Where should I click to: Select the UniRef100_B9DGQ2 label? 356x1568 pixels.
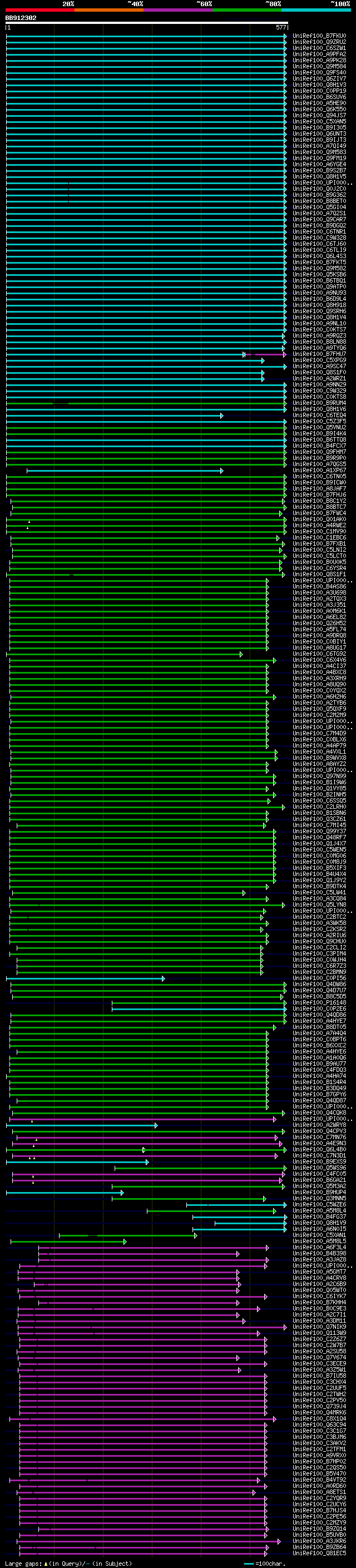click(x=319, y=225)
